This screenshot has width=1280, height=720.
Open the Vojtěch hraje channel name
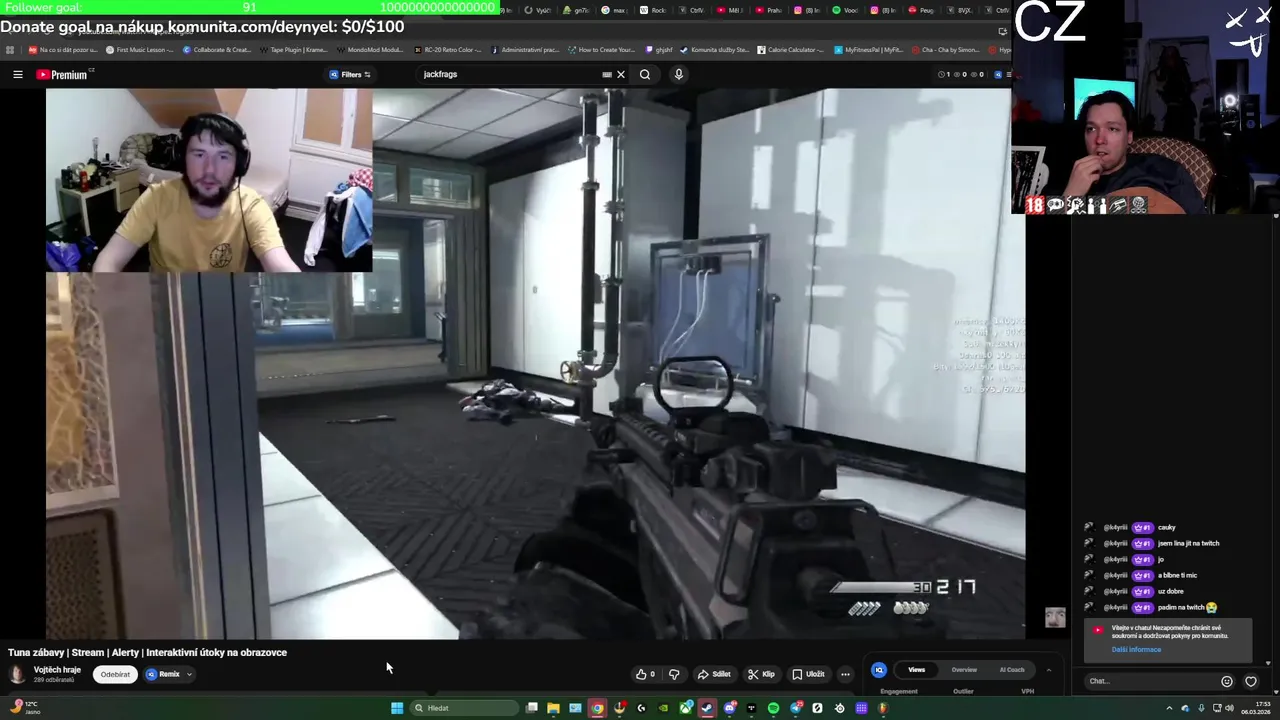(x=57, y=670)
